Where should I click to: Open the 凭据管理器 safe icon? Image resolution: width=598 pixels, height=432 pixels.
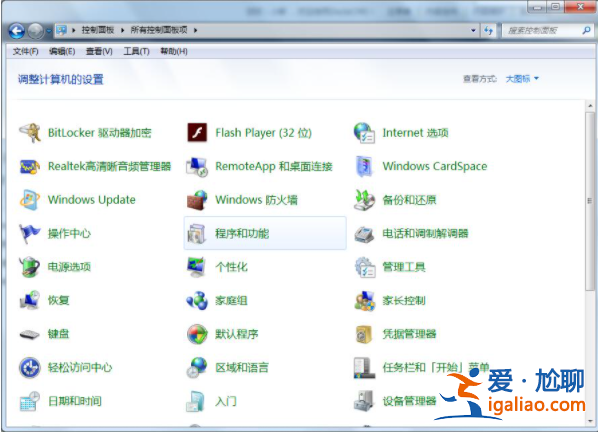click(364, 334)
